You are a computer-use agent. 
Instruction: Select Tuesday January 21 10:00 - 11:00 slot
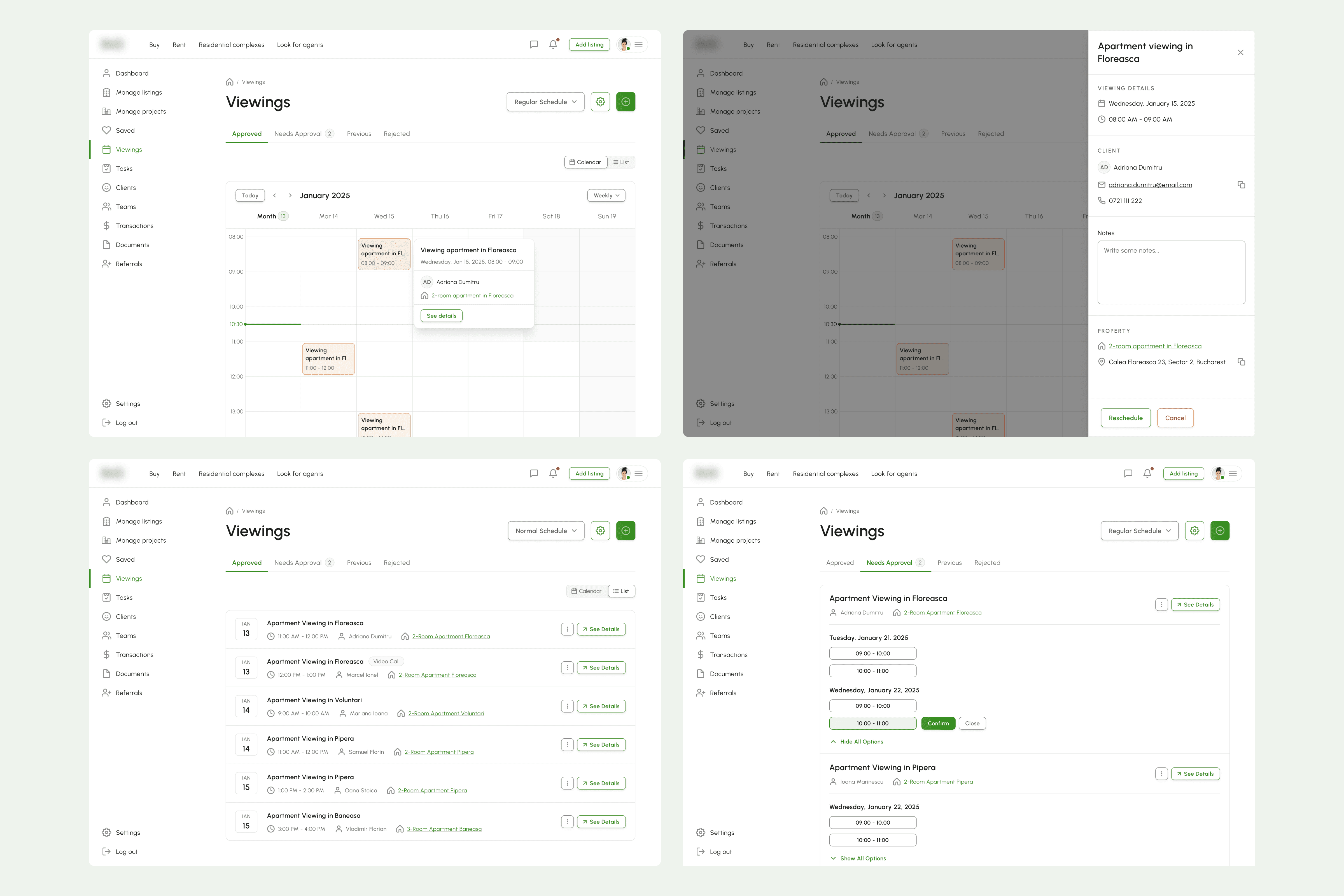[872, 671]
